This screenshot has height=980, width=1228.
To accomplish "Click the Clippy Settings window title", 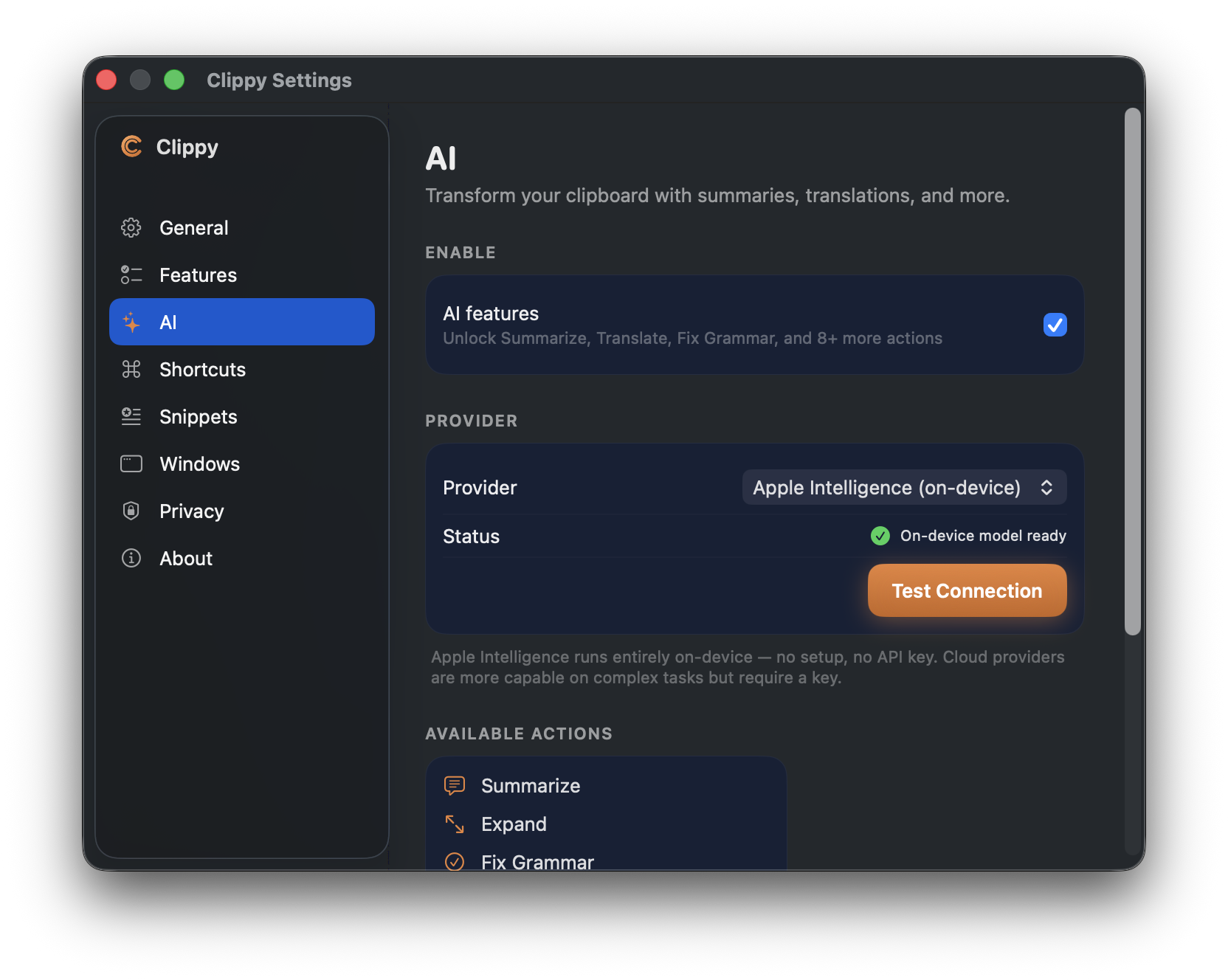I will click(x=279, y=80).
